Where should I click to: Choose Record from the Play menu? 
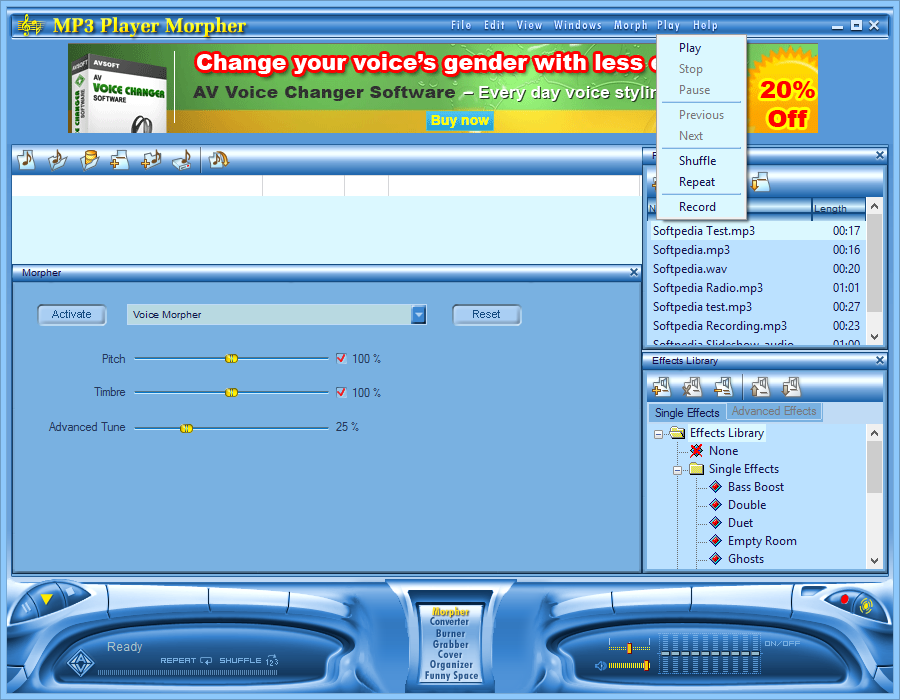coord(701,207)
